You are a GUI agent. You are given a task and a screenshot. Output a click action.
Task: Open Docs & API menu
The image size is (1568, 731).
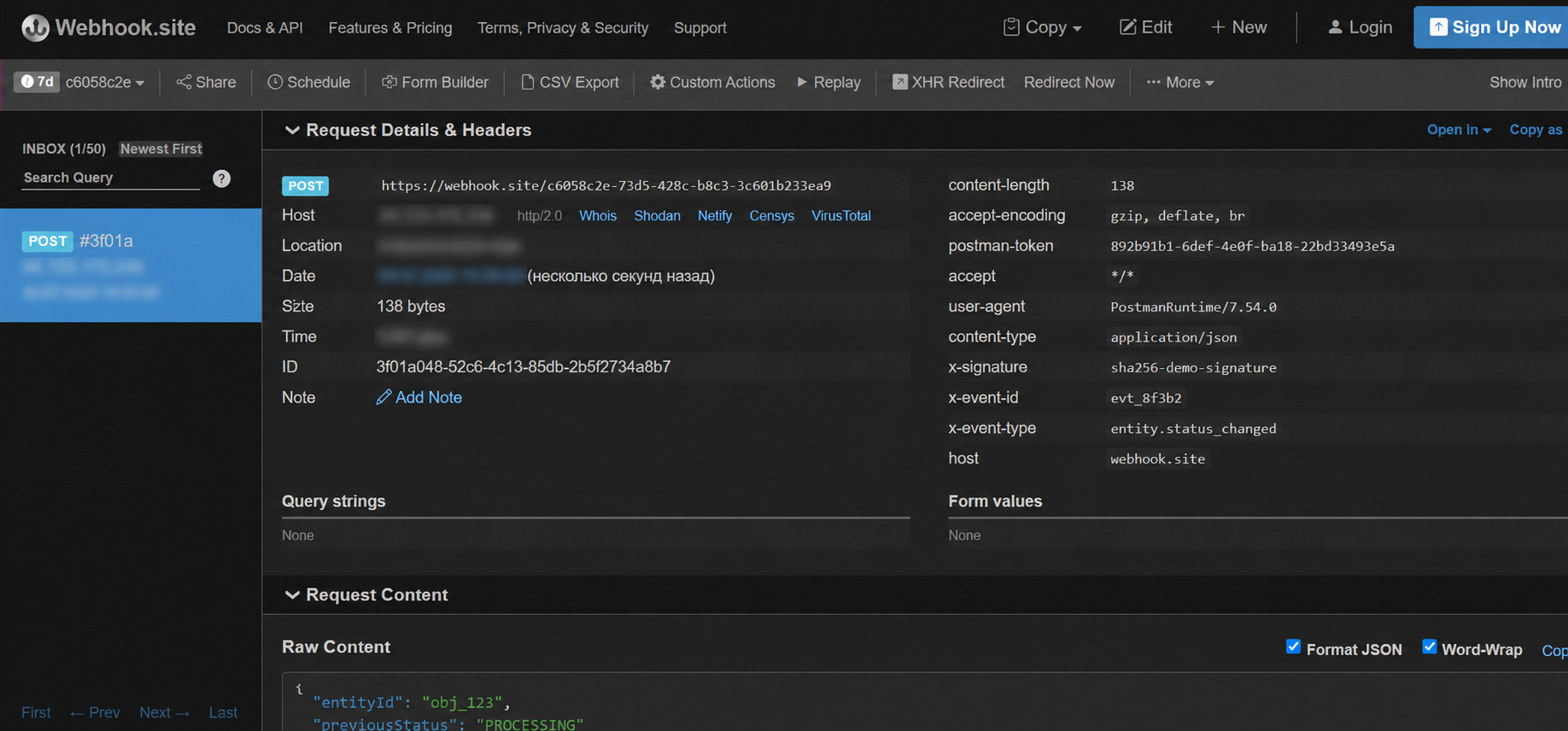[x=265, y=28]
